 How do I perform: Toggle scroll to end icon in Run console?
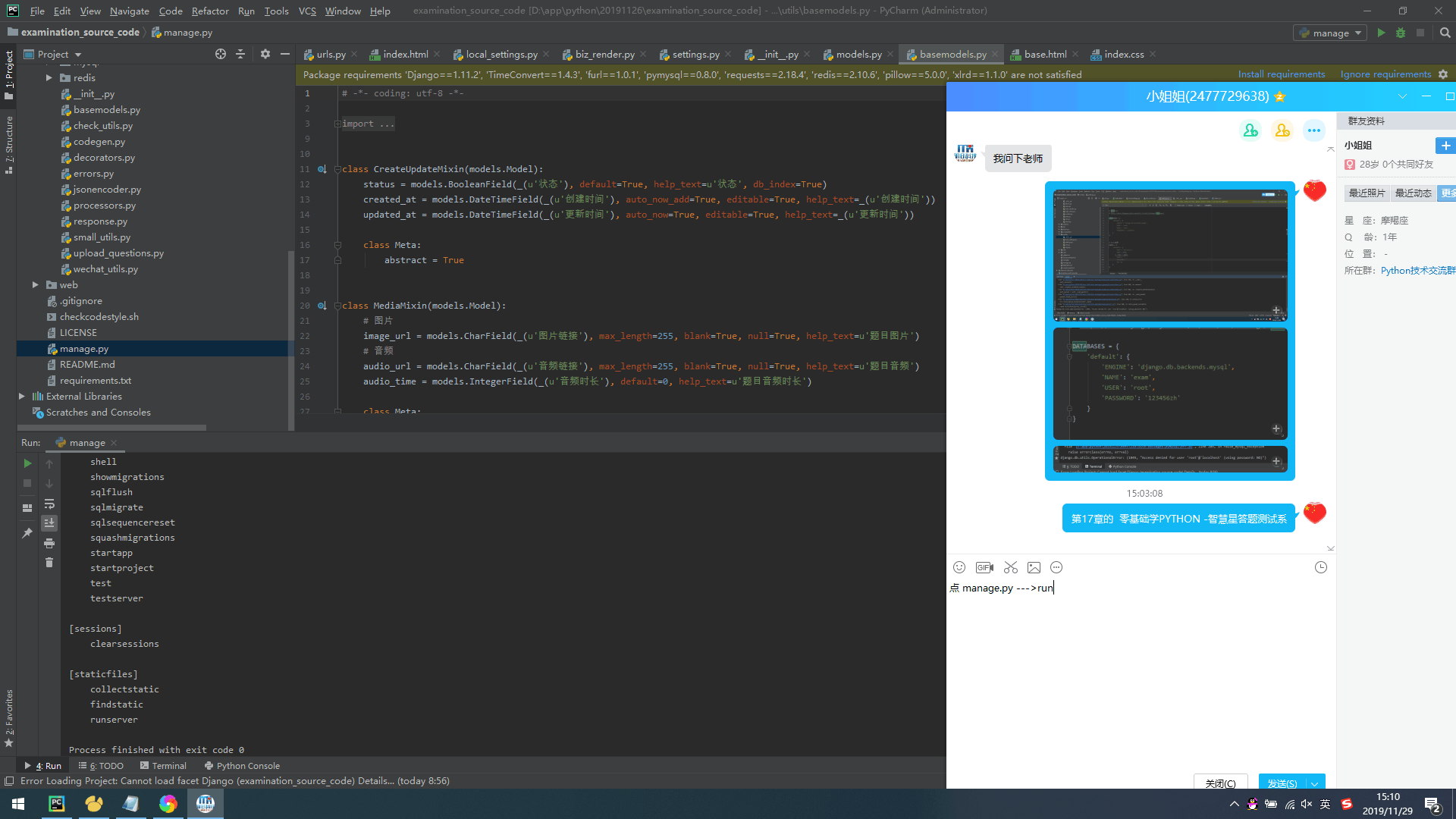[49, 522]
